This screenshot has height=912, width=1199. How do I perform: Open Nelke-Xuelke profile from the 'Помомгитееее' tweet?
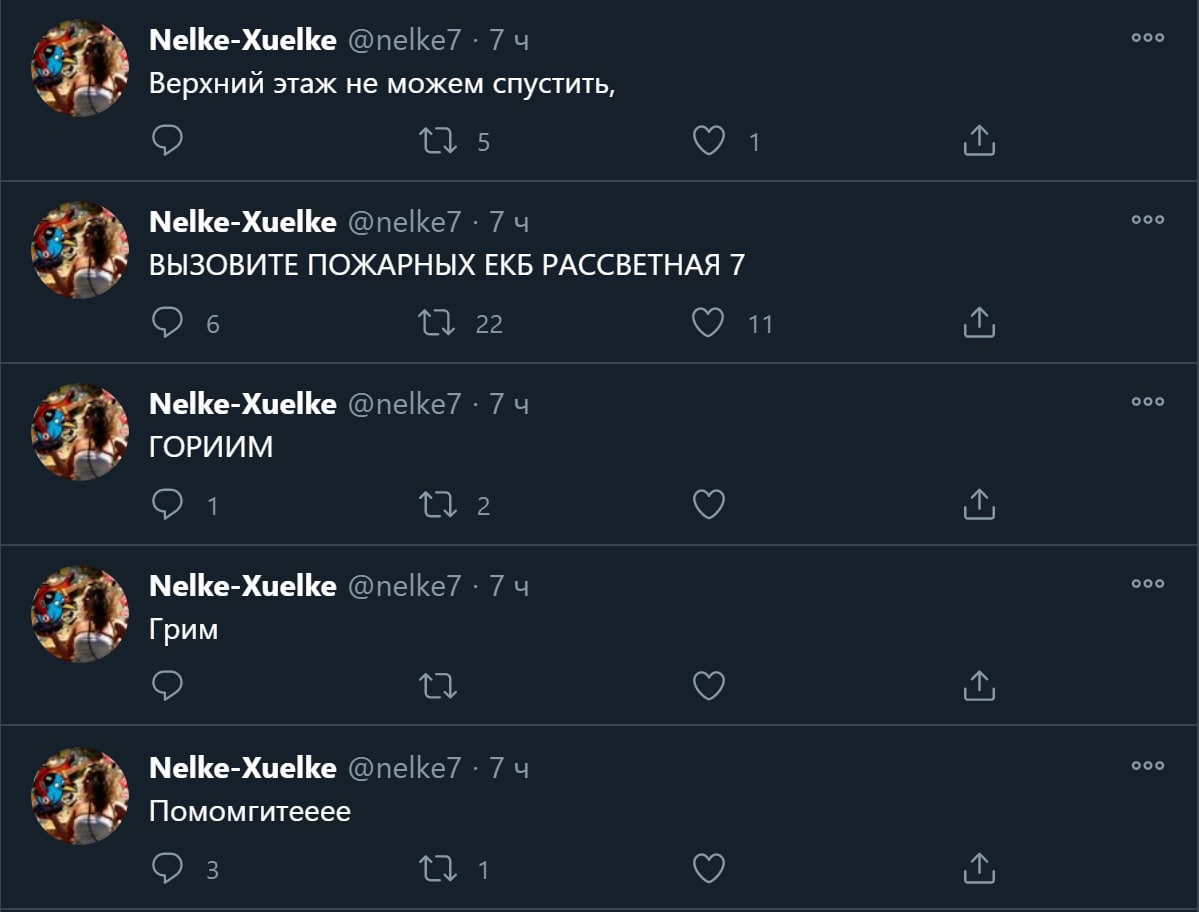click(x=242, y=768)
